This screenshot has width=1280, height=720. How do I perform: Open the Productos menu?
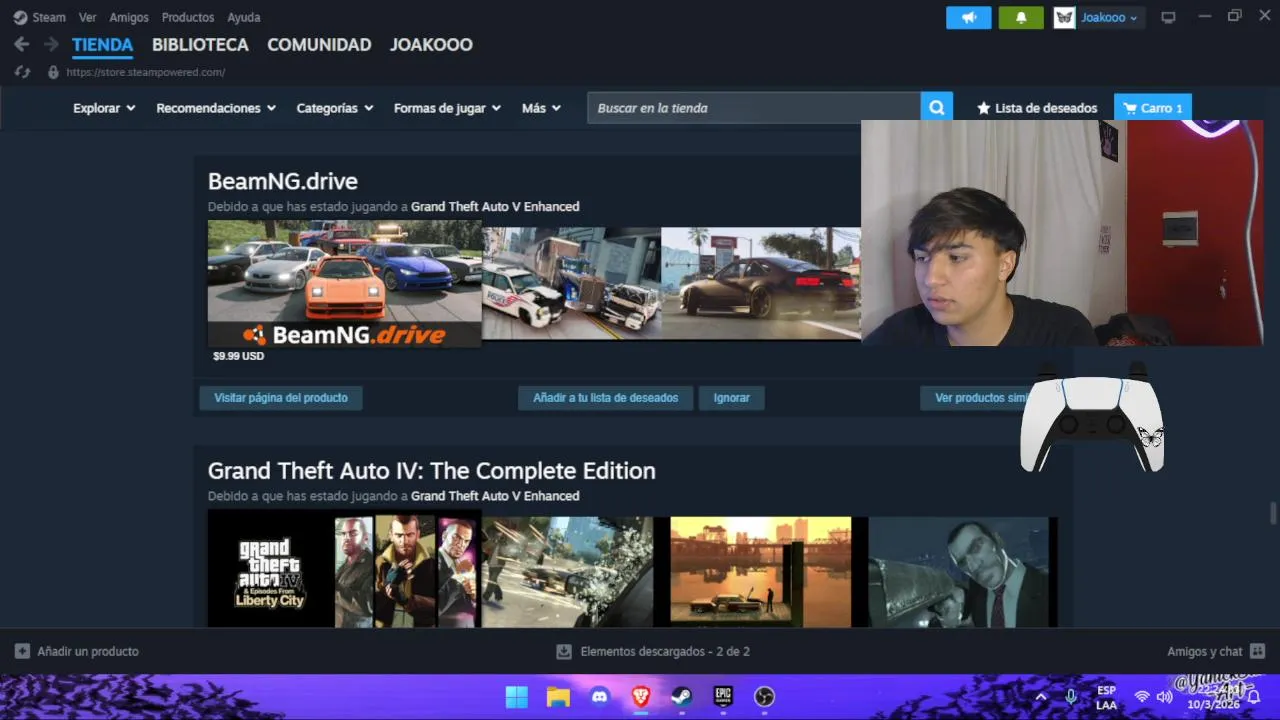coord(188,17)
